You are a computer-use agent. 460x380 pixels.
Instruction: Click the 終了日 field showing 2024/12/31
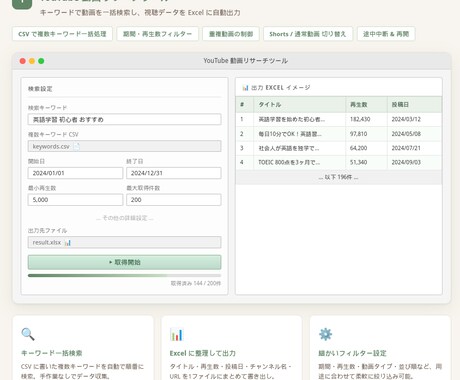pos(174,173)
